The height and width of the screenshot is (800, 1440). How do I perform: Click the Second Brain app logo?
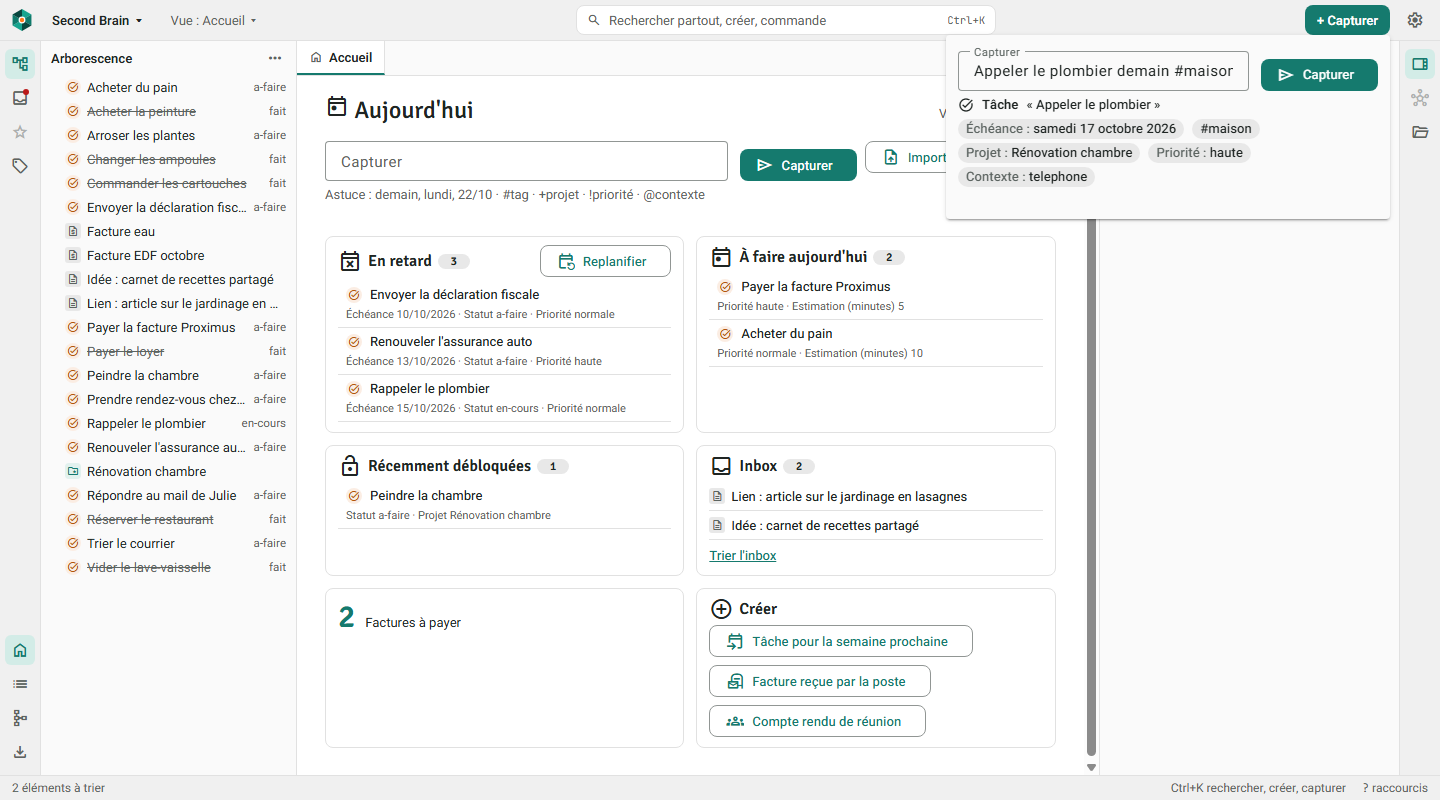[22, 20]
